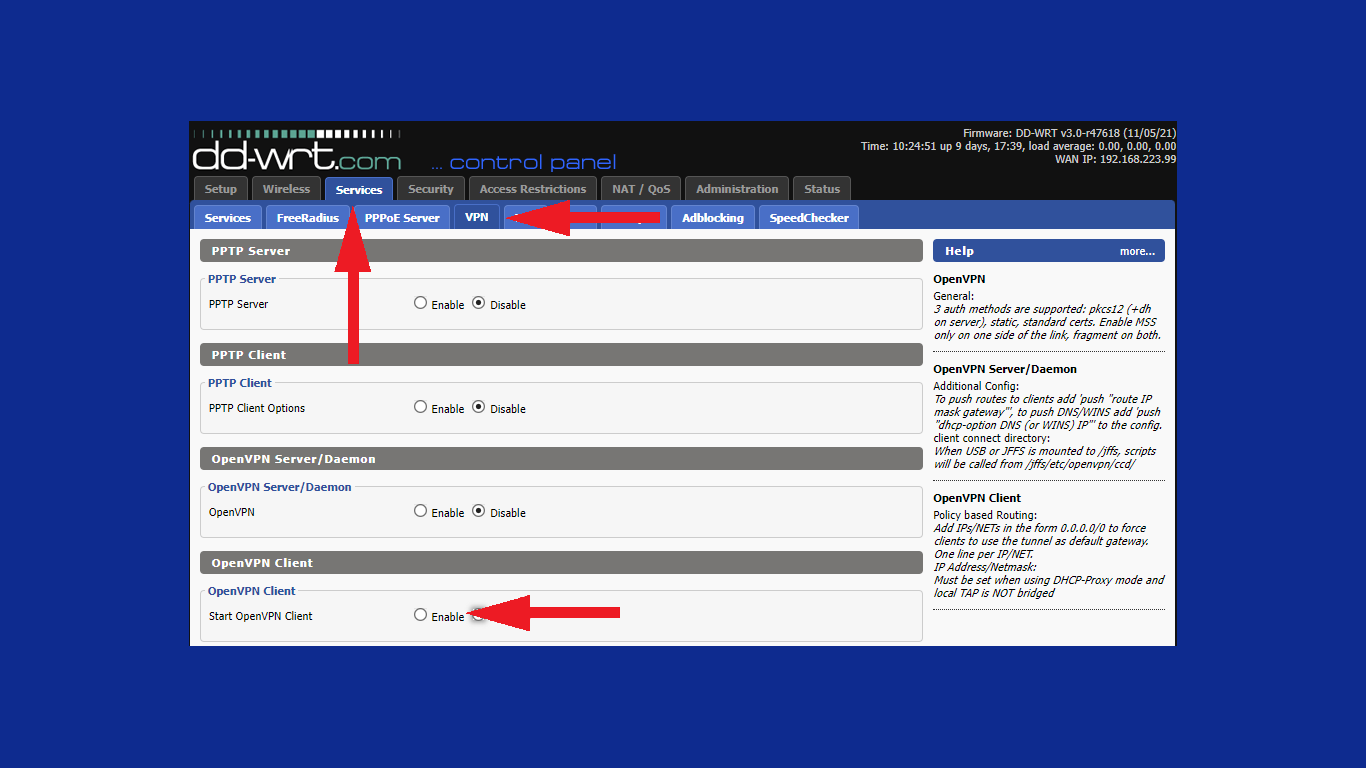Open the NAT / QoS main tab
This screenshot has width=1366, height=768.
pos(641,189)
